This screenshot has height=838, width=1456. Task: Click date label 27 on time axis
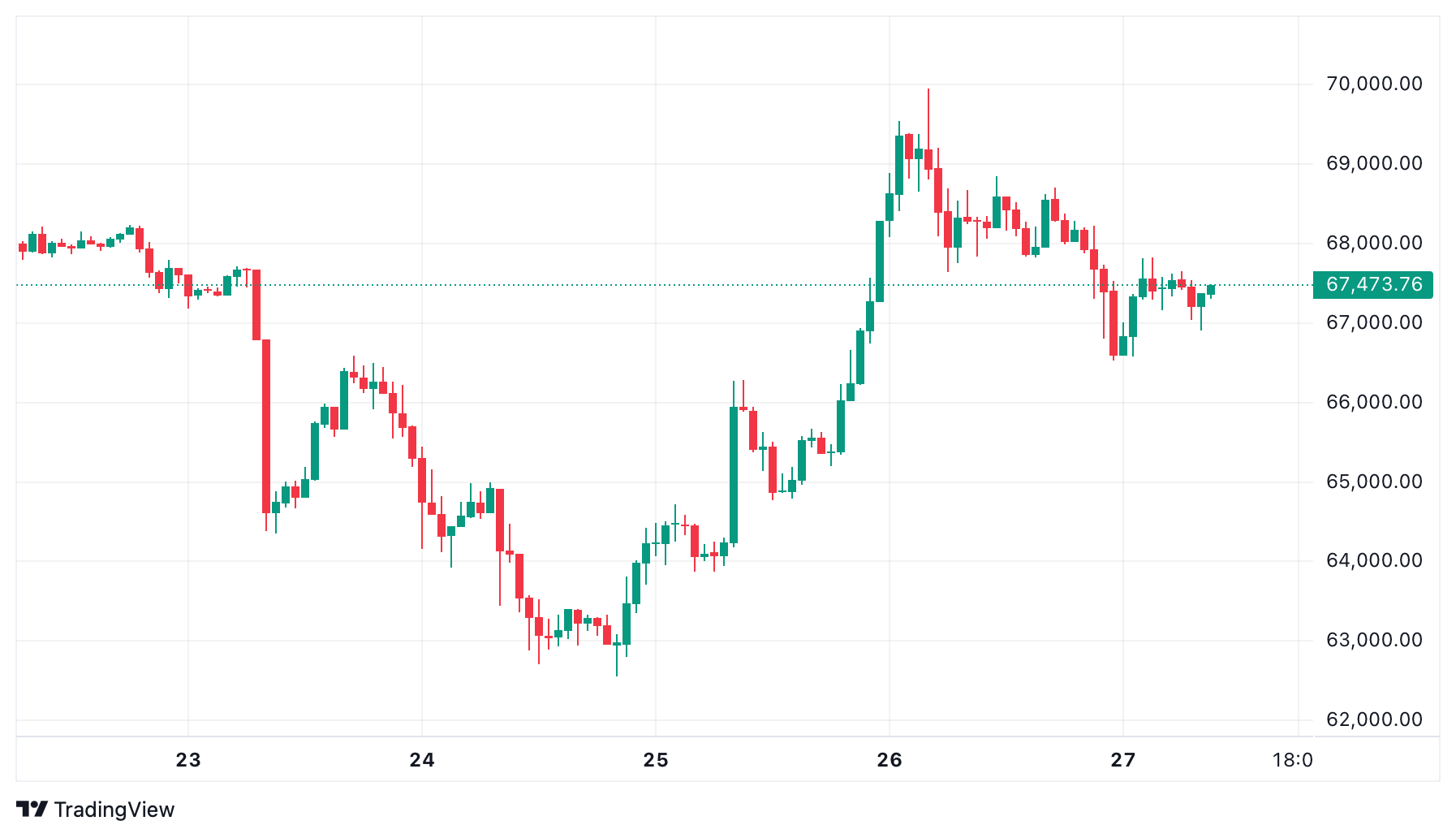[1123, 761]
